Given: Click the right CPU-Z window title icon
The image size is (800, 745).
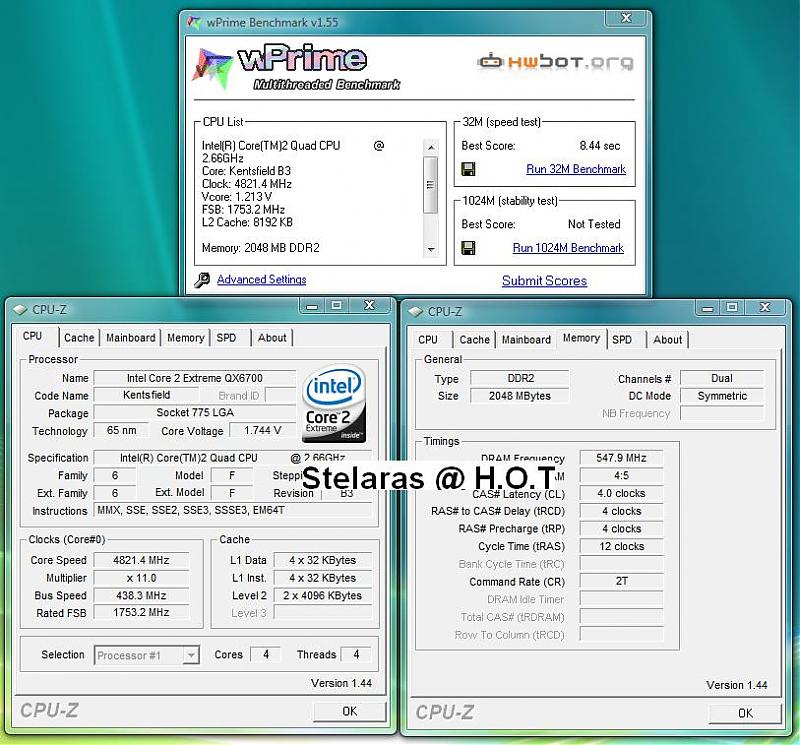Looking at the screenshot, I should pyautogui.click(x=415, y=312).
